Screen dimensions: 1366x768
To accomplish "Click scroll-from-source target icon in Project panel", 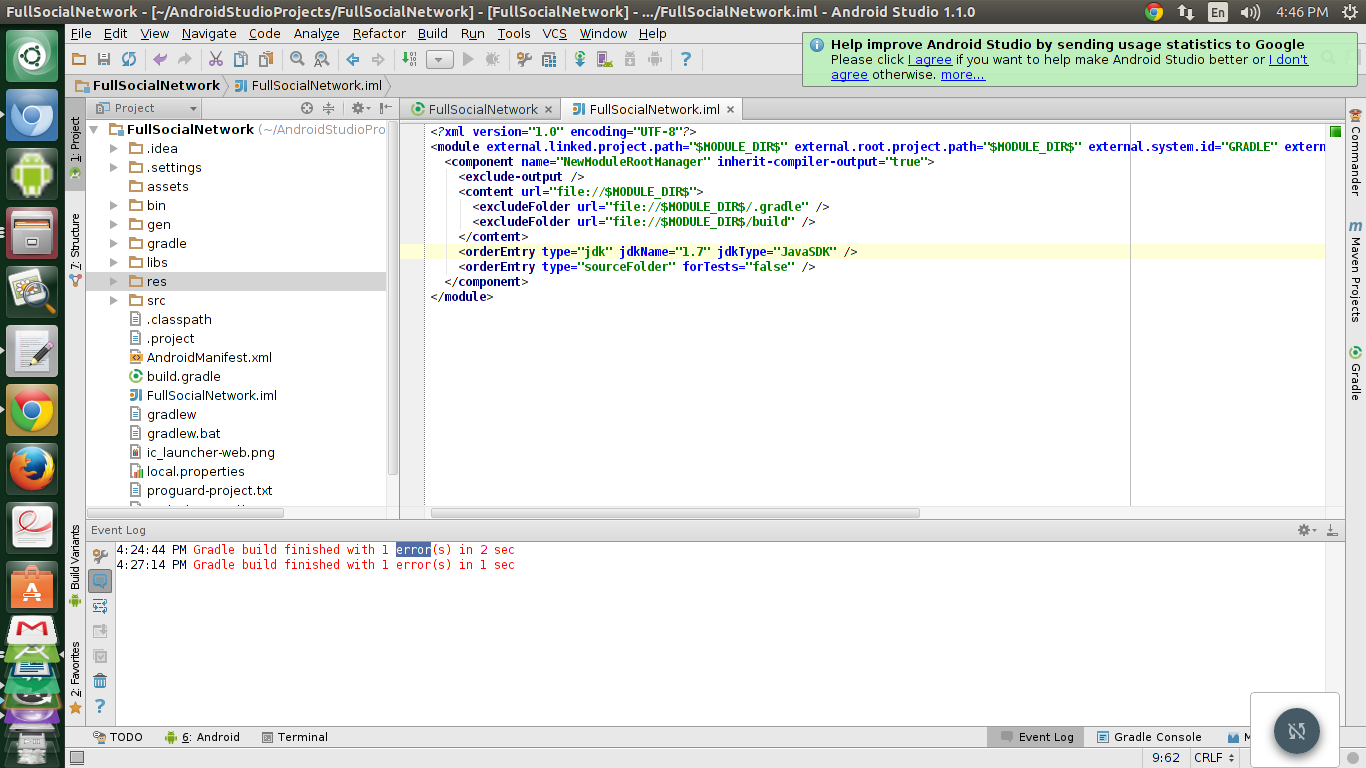I will (307, 108).
